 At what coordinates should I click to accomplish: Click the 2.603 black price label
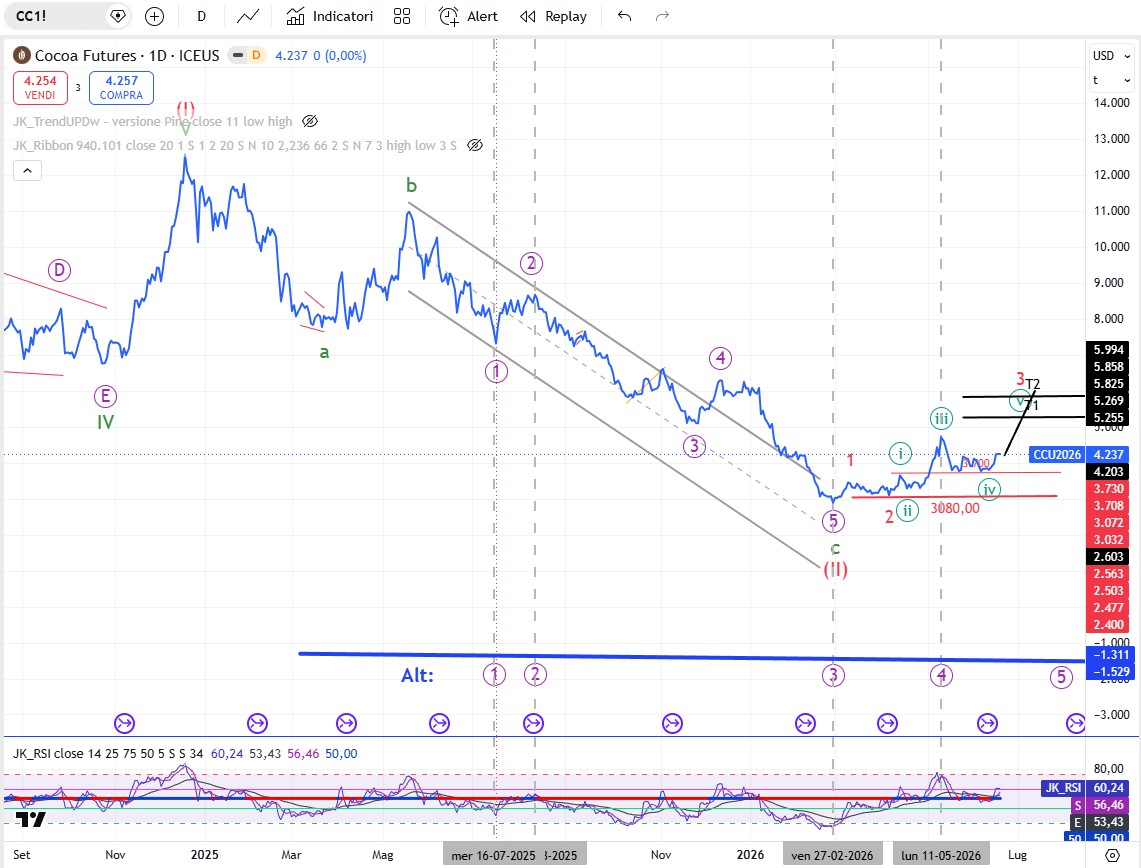pos(1109,557)
